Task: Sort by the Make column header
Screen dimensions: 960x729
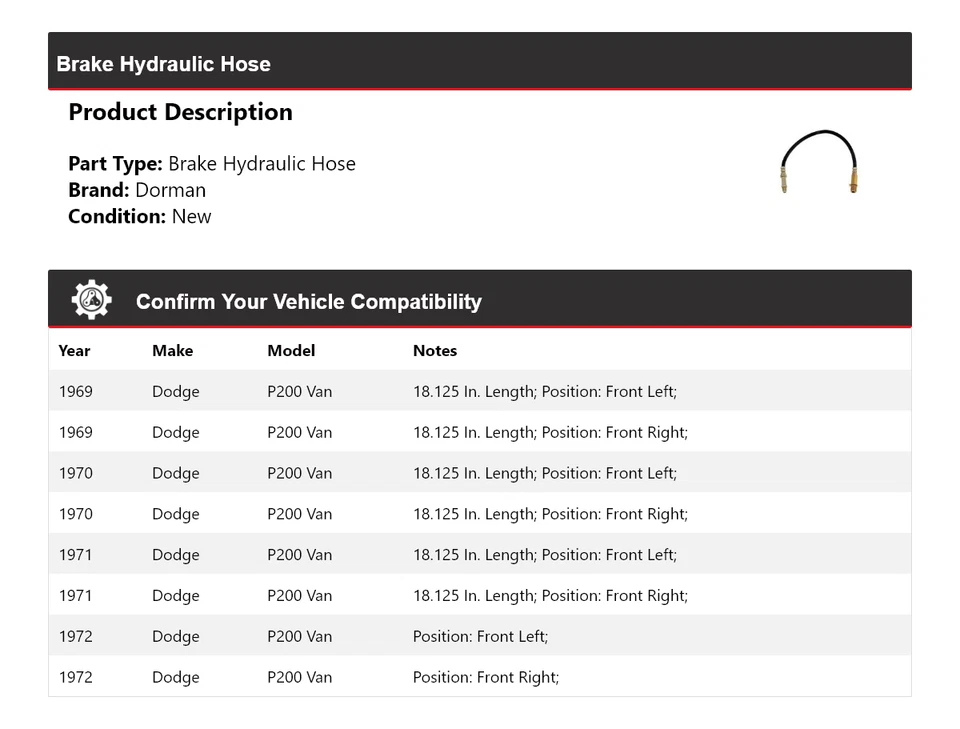Action: (x=172, y=351)
